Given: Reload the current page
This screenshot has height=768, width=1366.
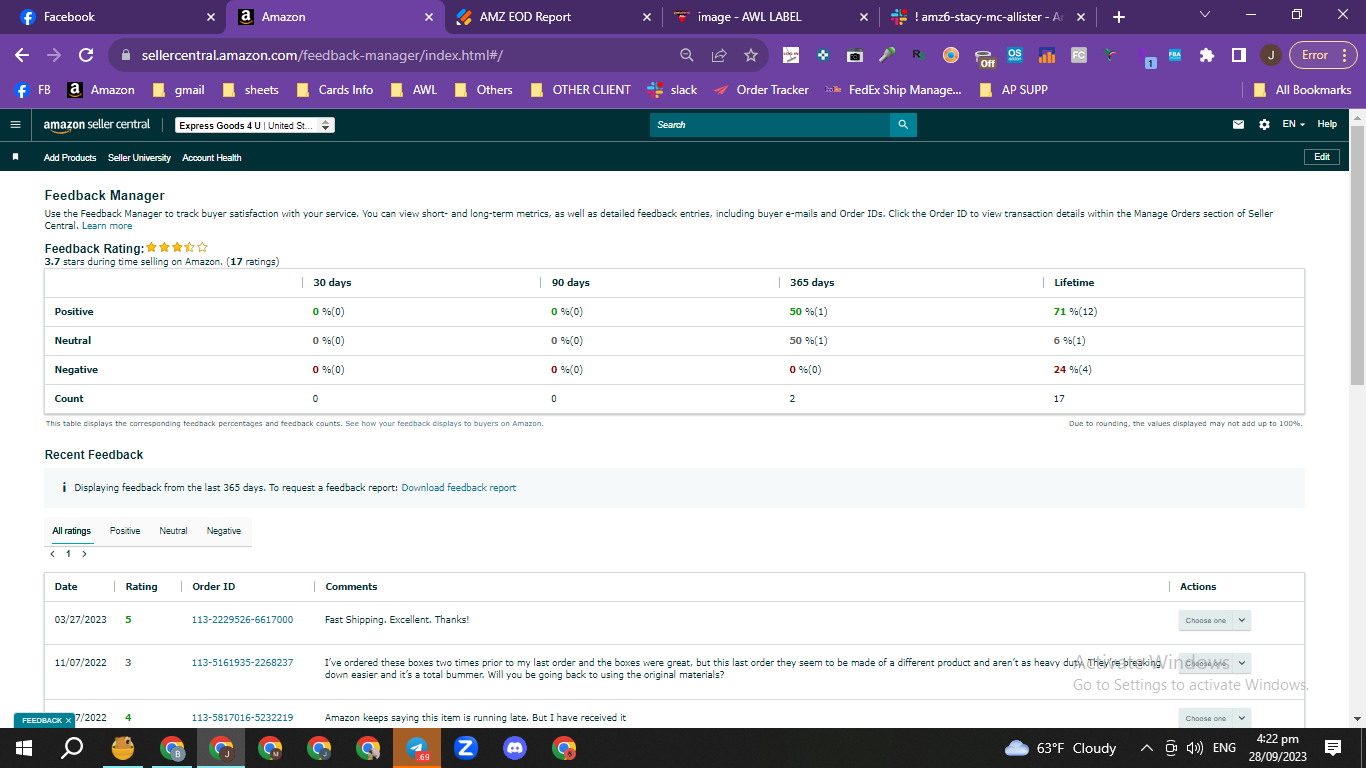Looking at the screenshot, I should [86, 55].
